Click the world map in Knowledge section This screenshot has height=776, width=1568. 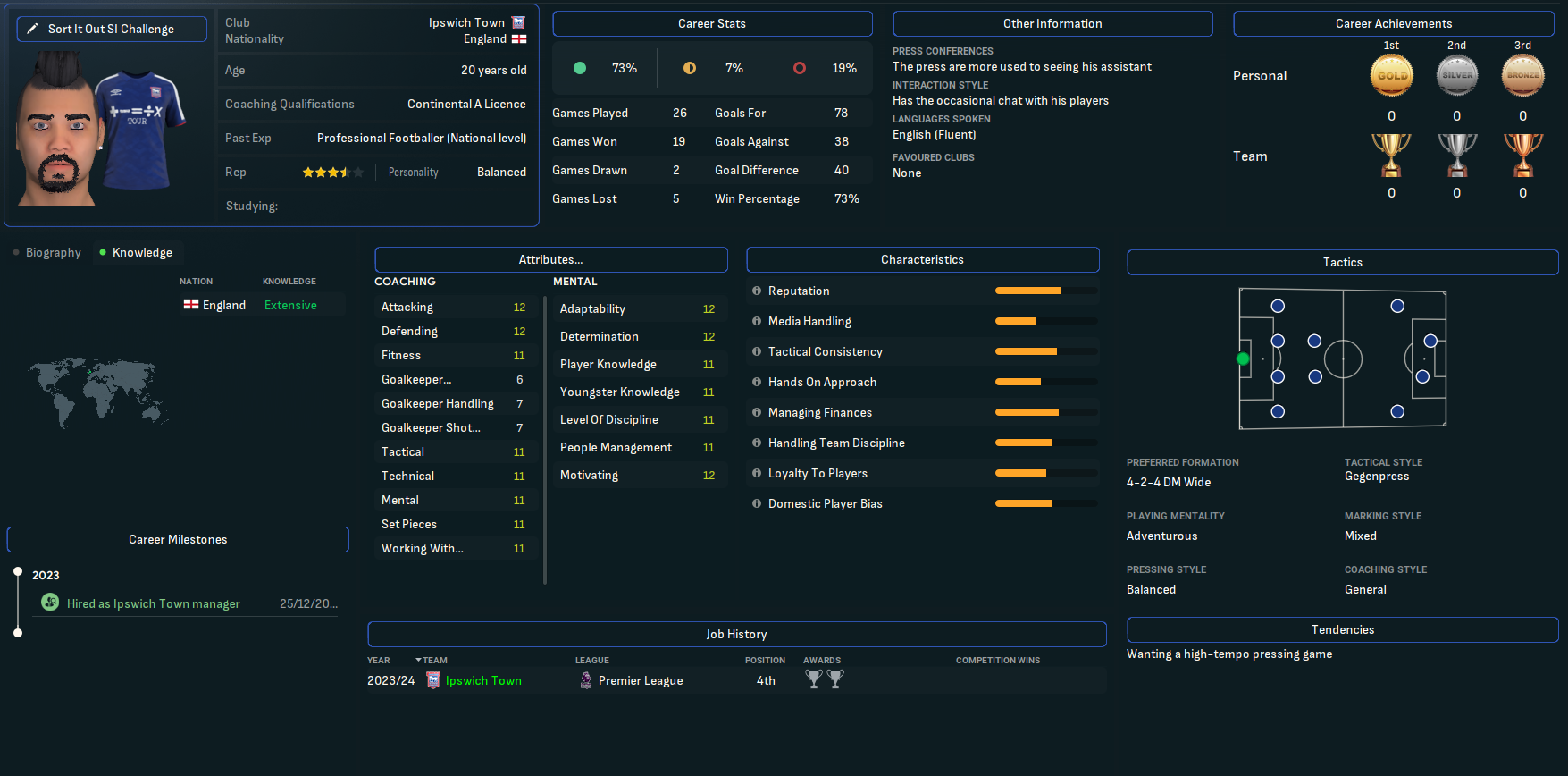[x=98, y=392]
